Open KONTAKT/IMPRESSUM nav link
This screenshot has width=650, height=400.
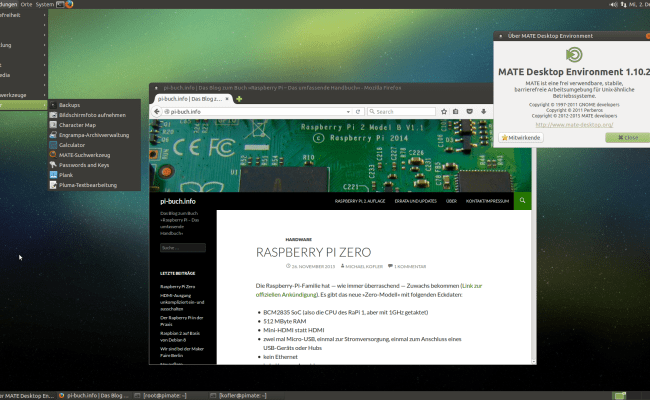coord(487,201)
